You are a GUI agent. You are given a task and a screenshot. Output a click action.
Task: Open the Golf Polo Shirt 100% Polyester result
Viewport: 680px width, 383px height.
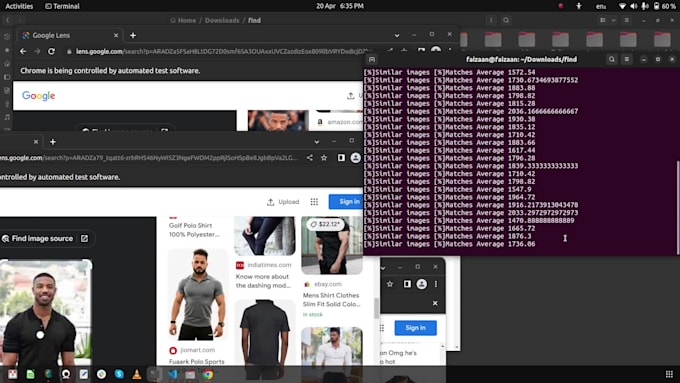194,230
